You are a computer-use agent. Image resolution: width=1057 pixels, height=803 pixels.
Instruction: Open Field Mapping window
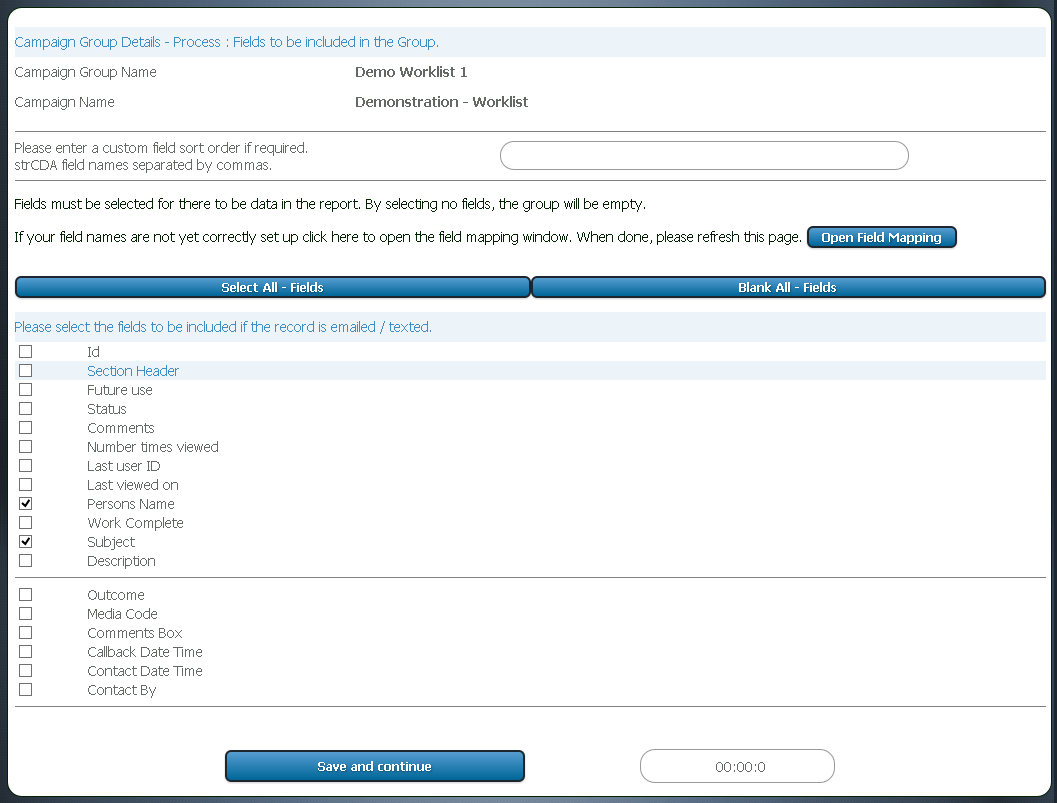tap(881, 237)
